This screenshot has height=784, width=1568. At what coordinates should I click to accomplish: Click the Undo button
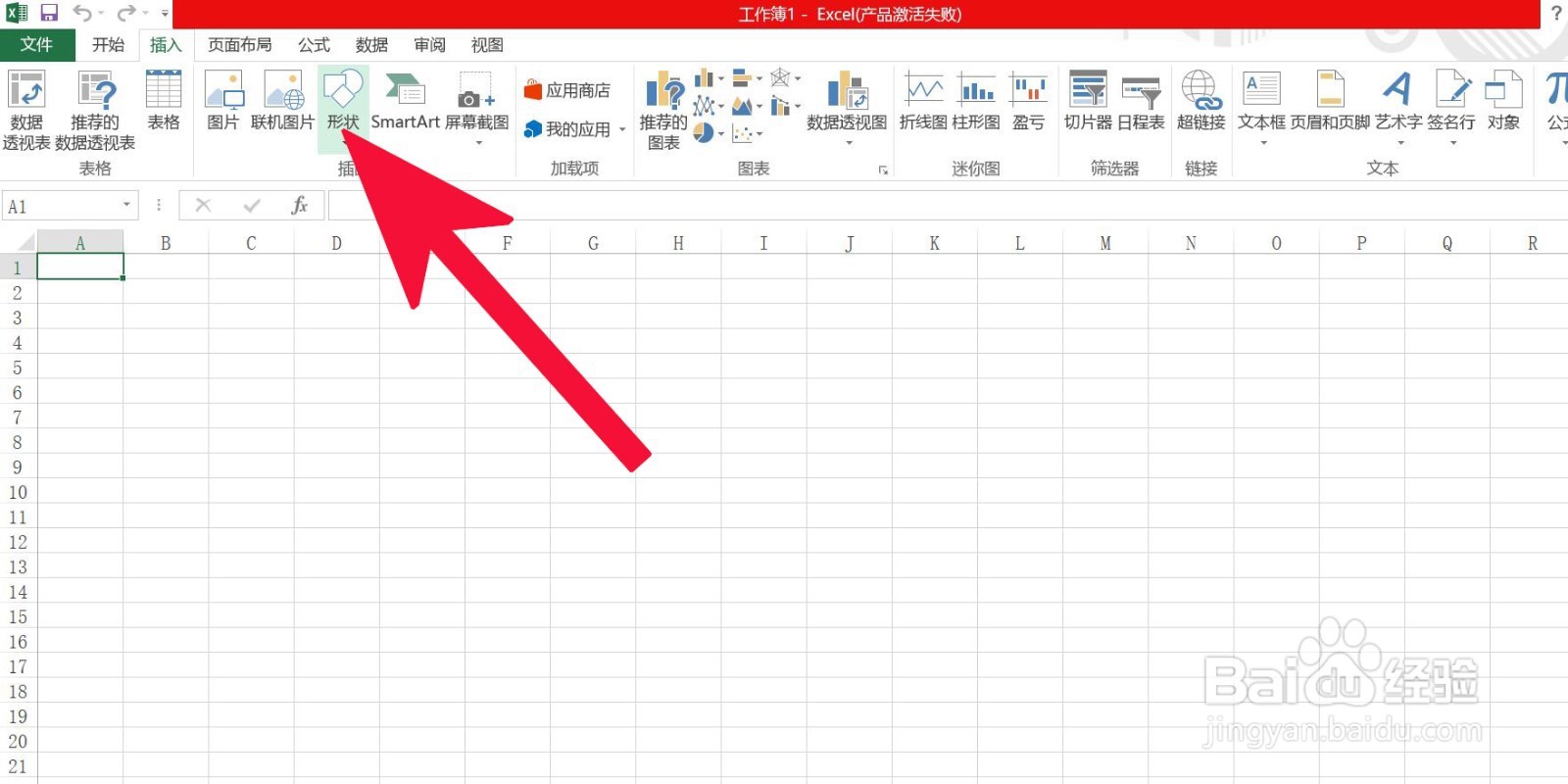coord(82,14)
